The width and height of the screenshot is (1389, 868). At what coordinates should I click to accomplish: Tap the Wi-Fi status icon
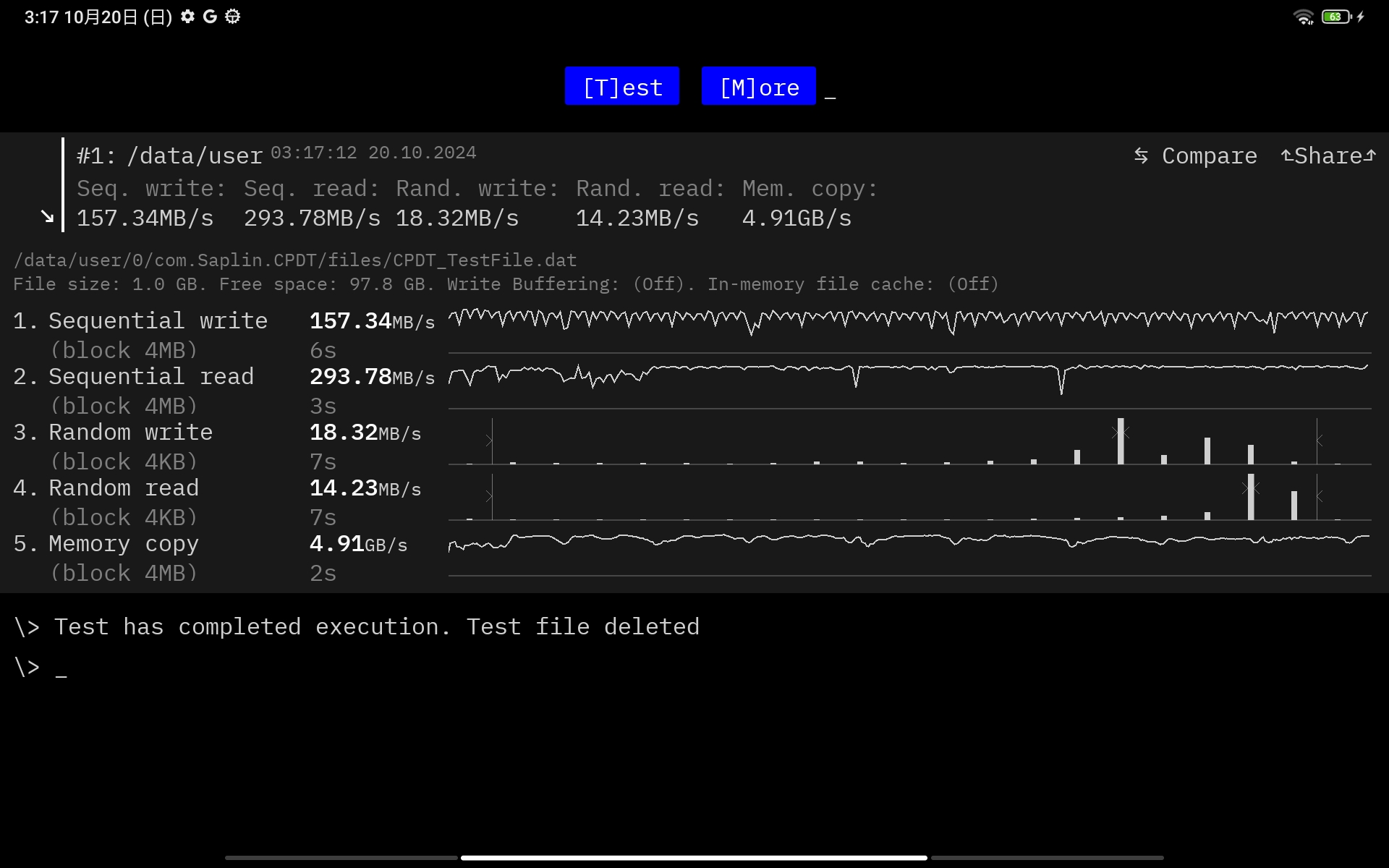[1303, 17]
